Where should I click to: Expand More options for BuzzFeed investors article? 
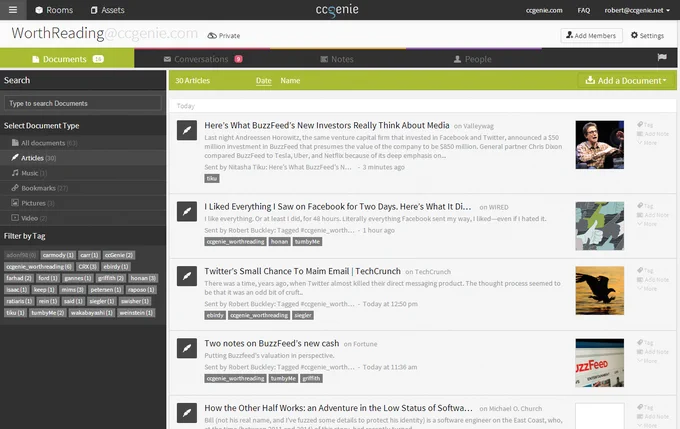coord(647,143)
